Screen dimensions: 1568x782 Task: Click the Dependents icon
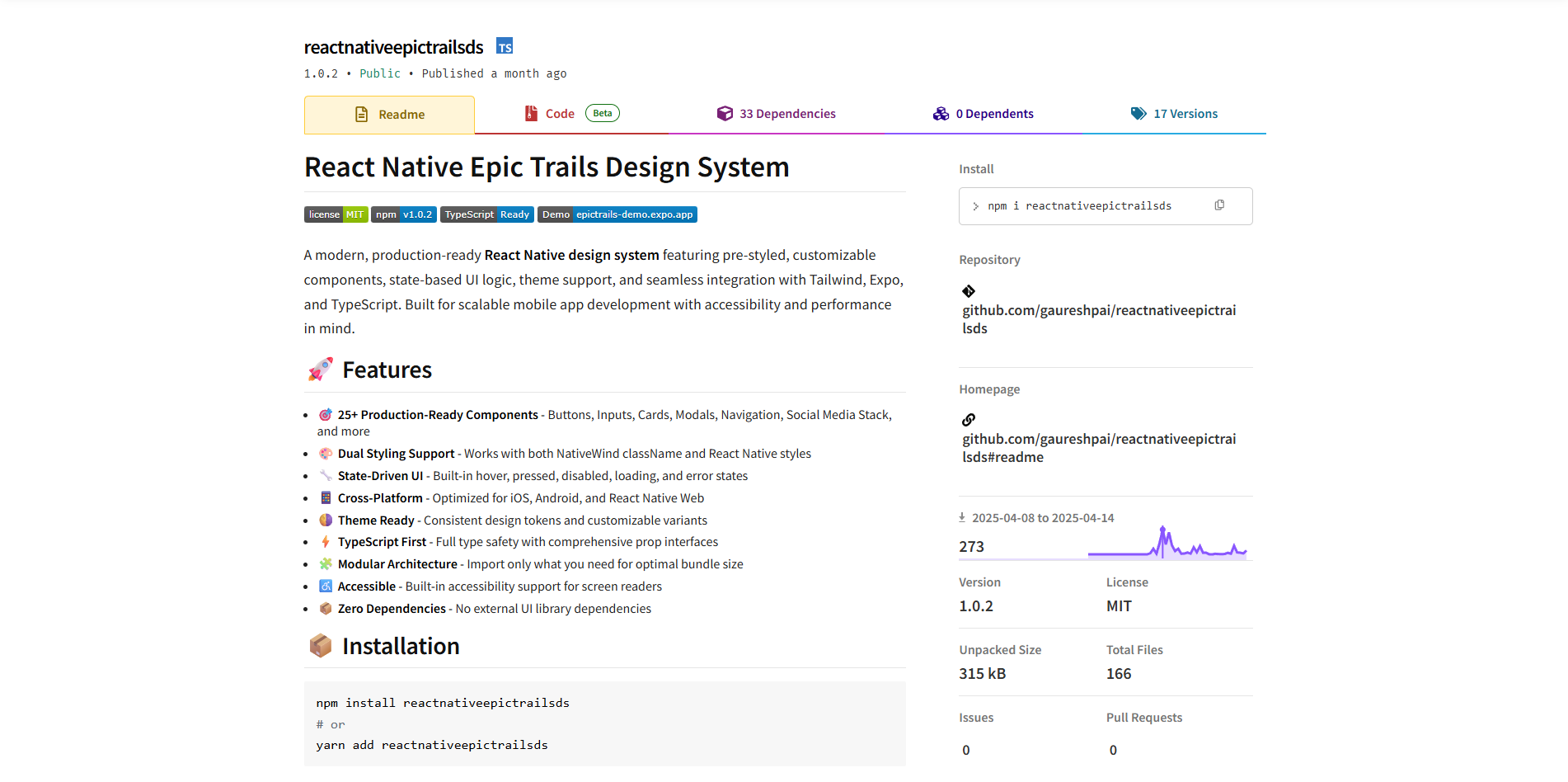[941, 113]
